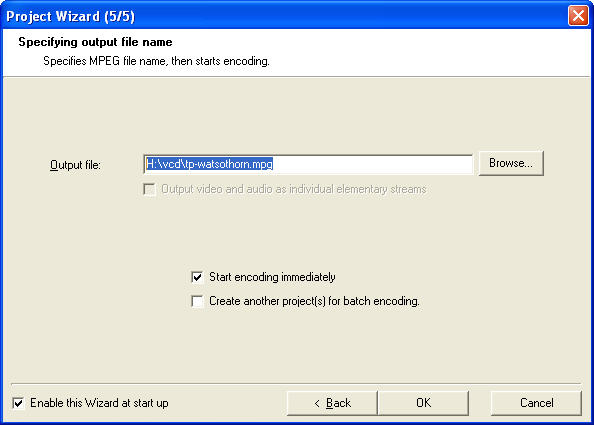Tick the Create another project(s) checkbox square
The image size is (594, 425).
tap(197, 302)
